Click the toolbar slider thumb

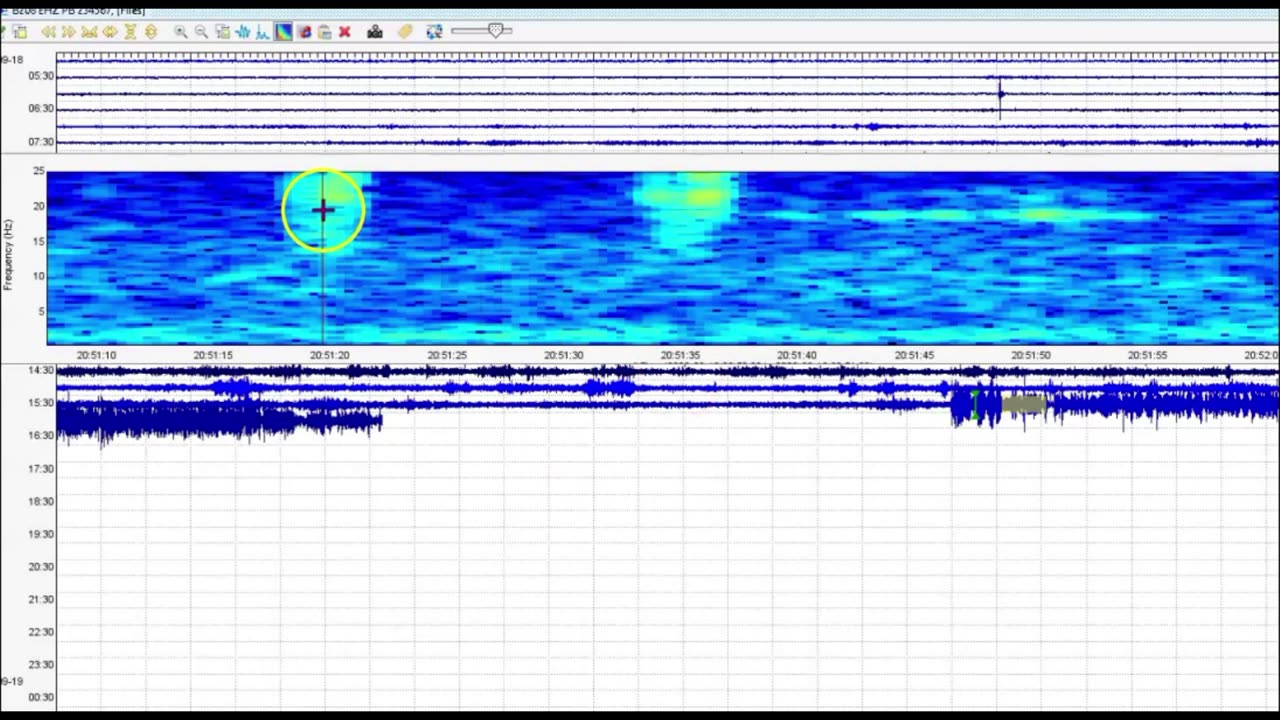coord(495,31)
